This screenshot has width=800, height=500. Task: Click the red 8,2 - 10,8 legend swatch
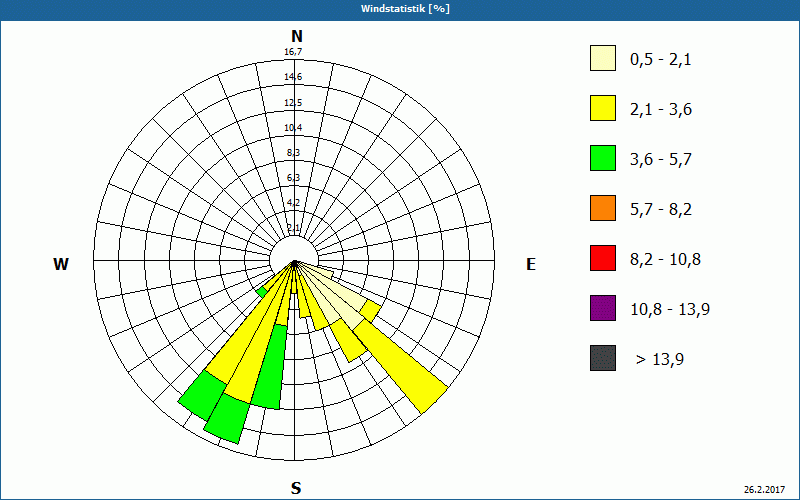pos(603,258)
